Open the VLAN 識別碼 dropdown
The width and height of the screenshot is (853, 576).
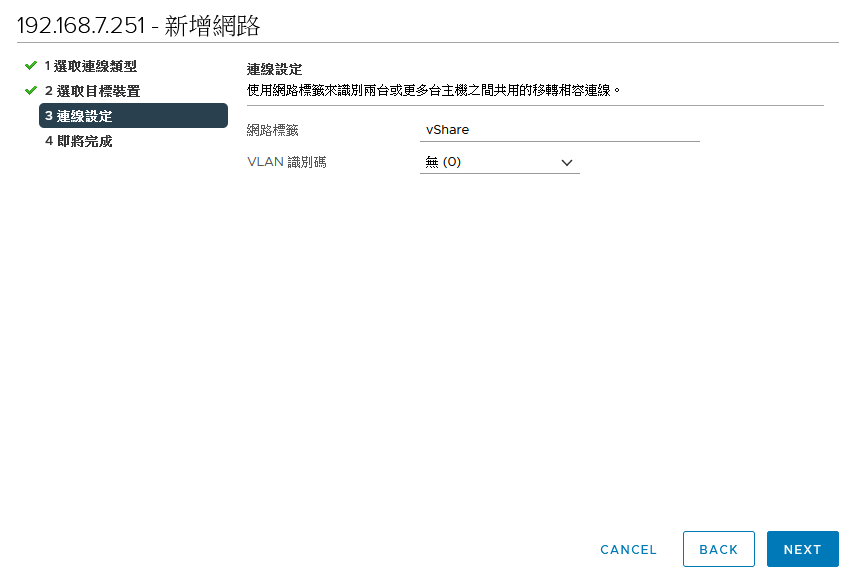pyautogui.click(x=499, y=162)
